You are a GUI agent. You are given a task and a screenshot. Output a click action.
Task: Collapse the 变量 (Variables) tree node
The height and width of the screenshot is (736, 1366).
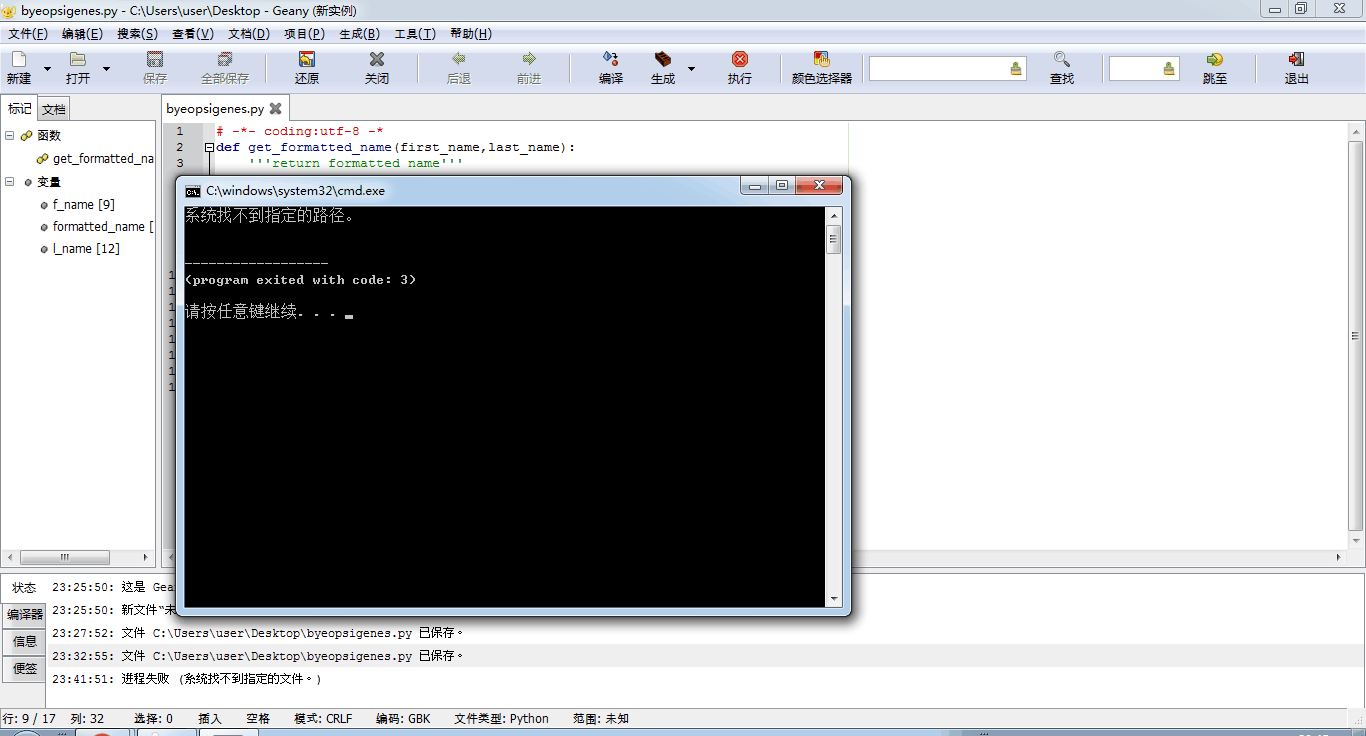point(10,182)
